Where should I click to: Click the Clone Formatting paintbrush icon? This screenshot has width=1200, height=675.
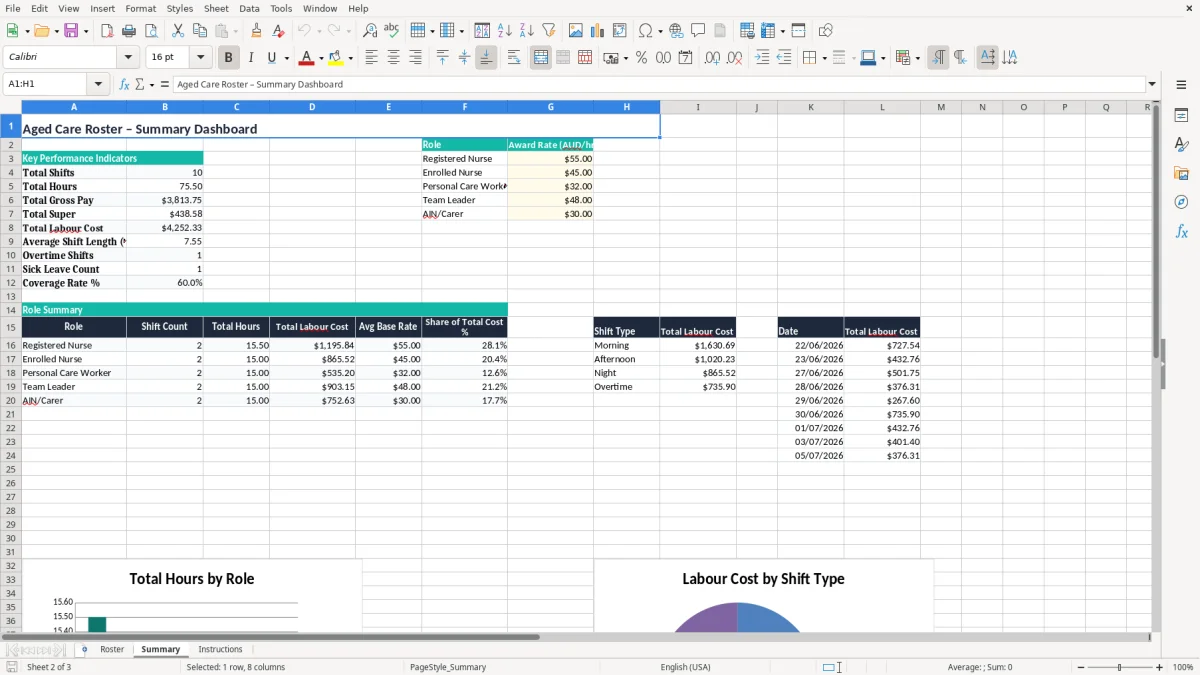pyautogui.click(x=257, y=31)
